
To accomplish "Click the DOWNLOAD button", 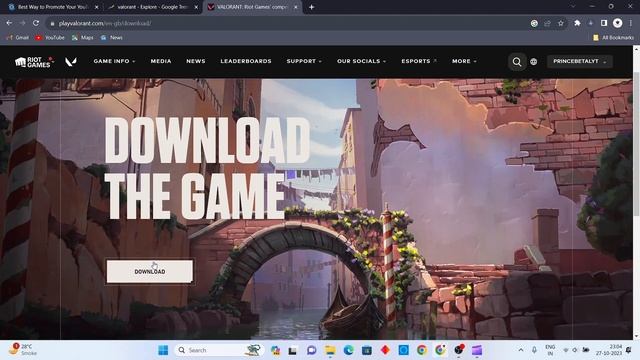I will pos(150,271).
